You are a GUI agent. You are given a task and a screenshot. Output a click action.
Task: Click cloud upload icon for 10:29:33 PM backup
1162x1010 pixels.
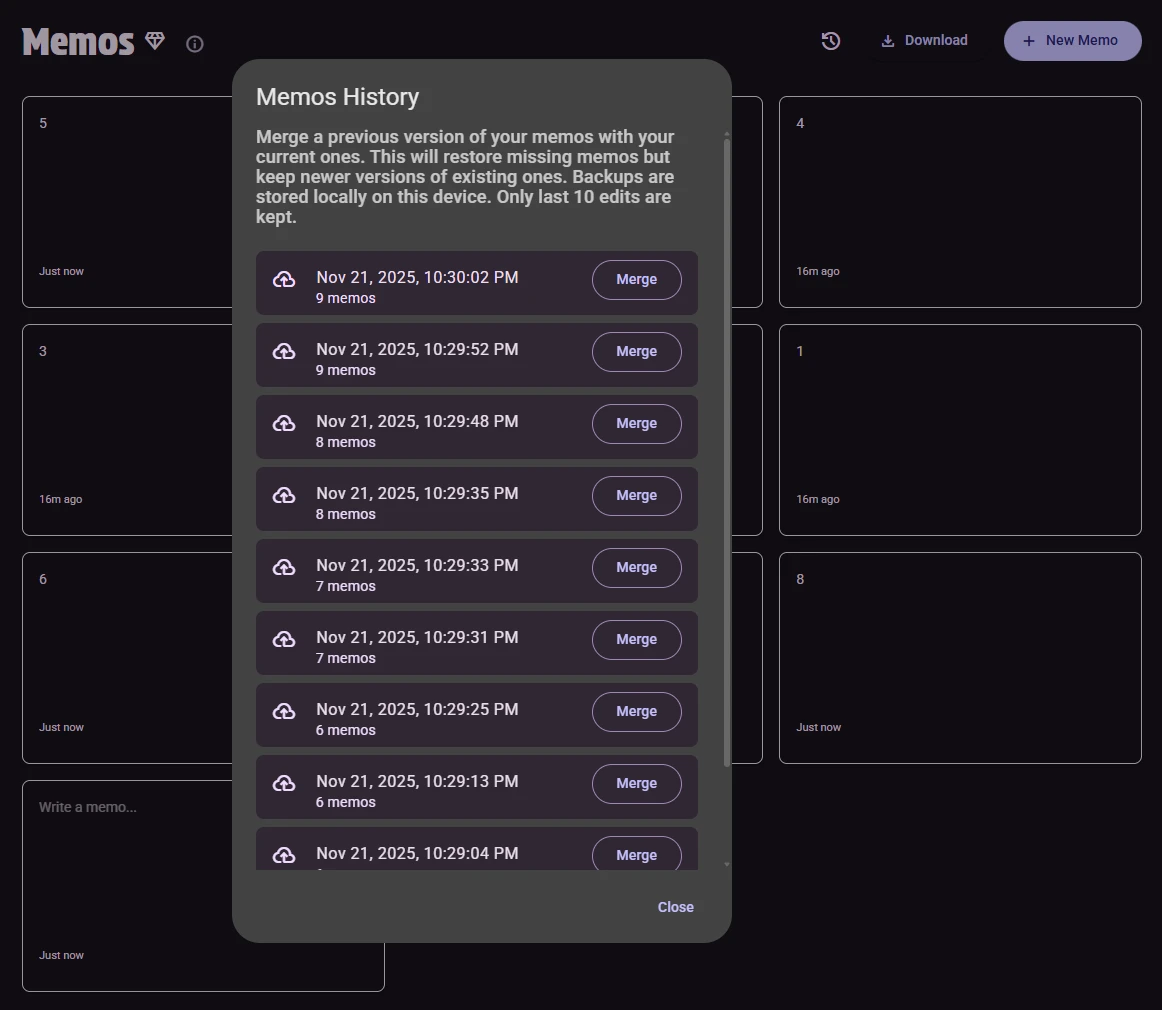click(284, 568)
